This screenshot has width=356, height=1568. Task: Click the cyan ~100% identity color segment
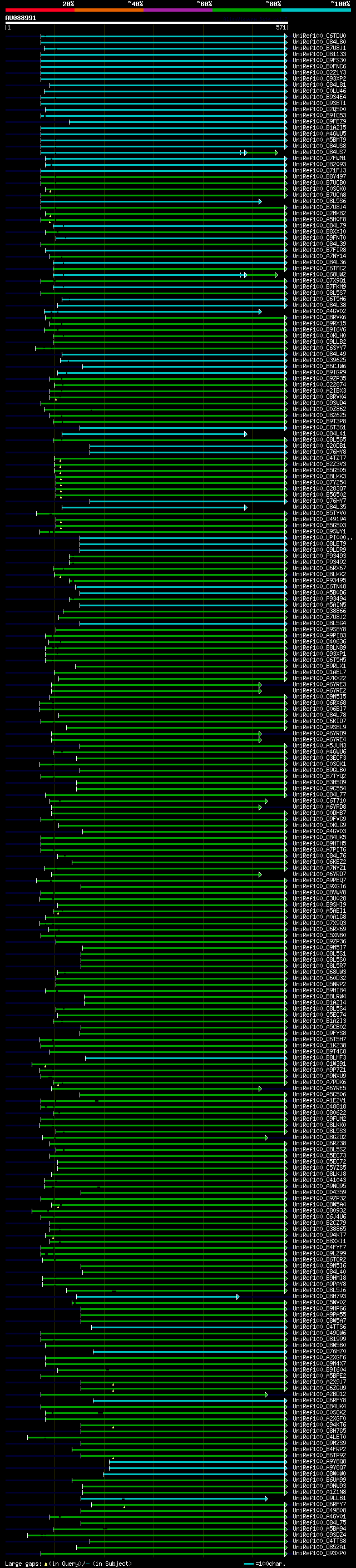tap(316, 10)
